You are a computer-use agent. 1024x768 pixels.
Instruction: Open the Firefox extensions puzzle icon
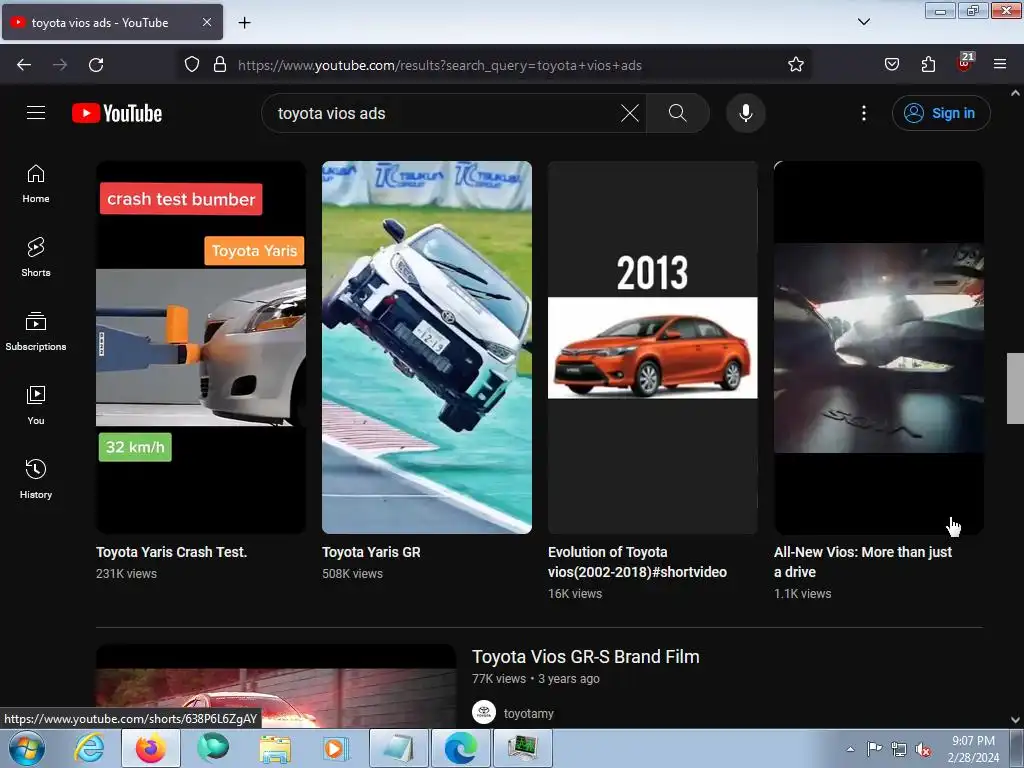(x=928, y=65)
